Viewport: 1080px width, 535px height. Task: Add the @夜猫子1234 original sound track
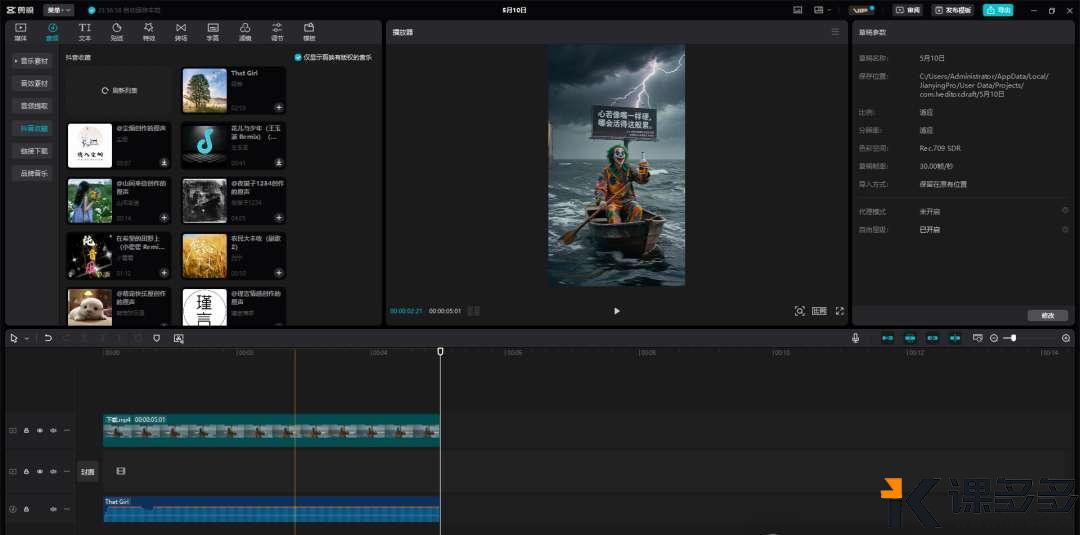(x=279, y=218)
